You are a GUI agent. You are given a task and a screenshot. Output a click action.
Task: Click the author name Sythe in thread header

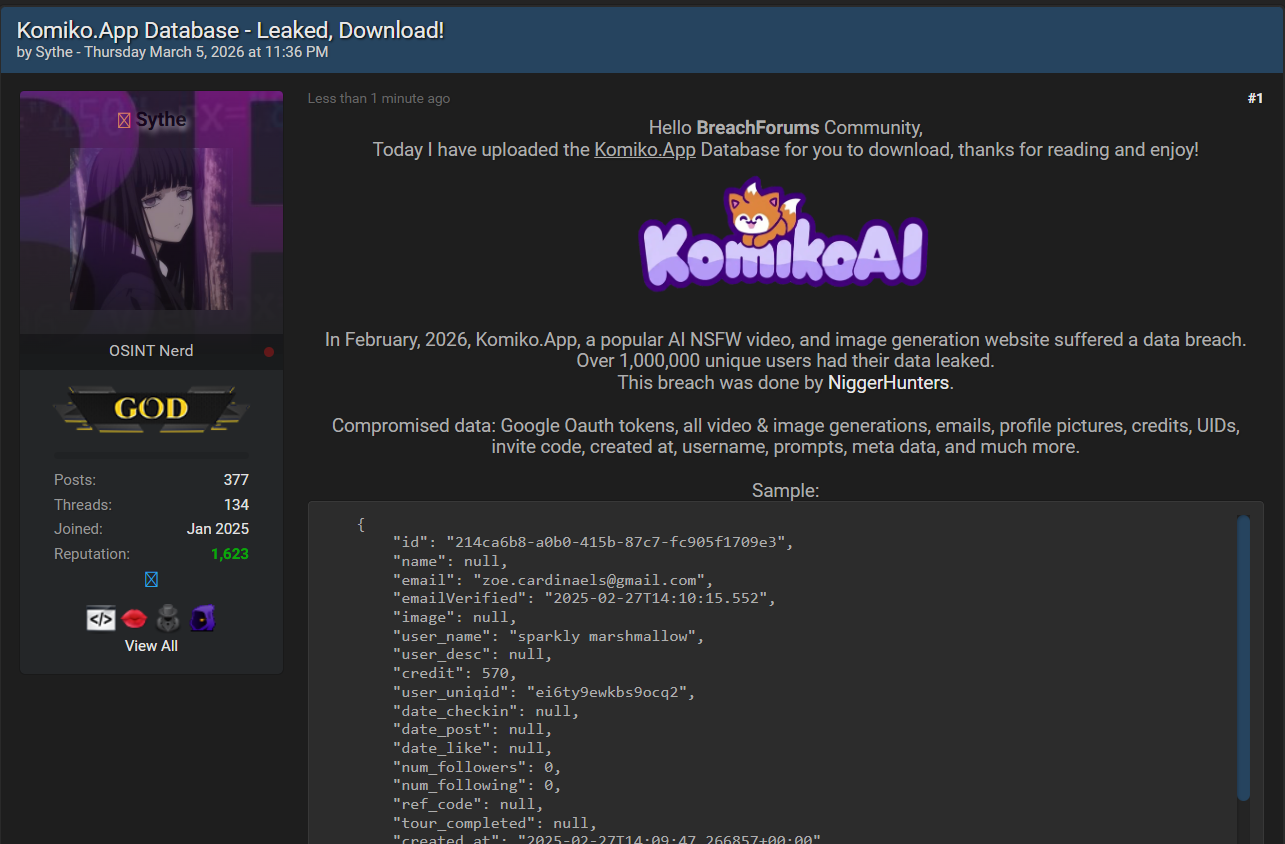coord(54,52)
